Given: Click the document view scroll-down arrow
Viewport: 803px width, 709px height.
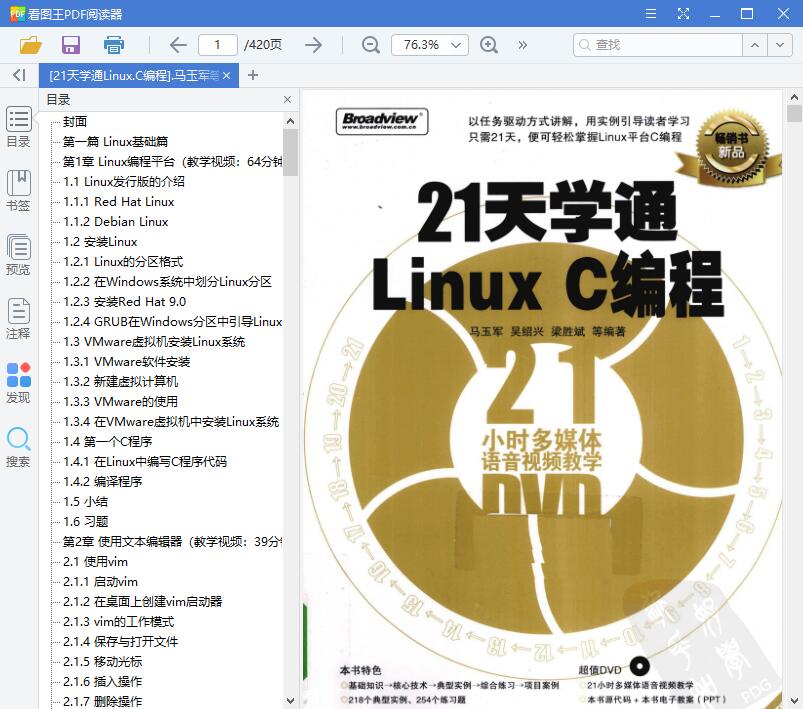Looking at the screenshot, I should tap(794, 700).
